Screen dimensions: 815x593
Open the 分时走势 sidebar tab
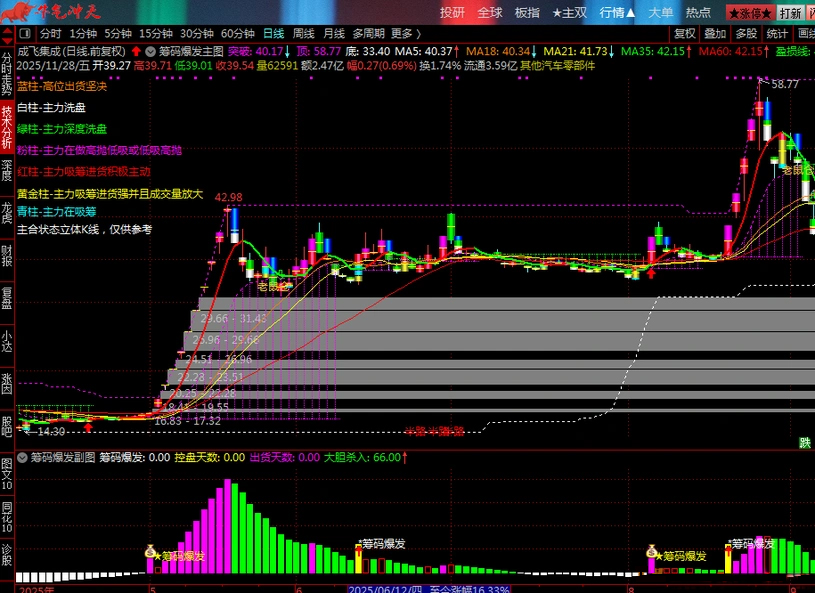[7, 74]
